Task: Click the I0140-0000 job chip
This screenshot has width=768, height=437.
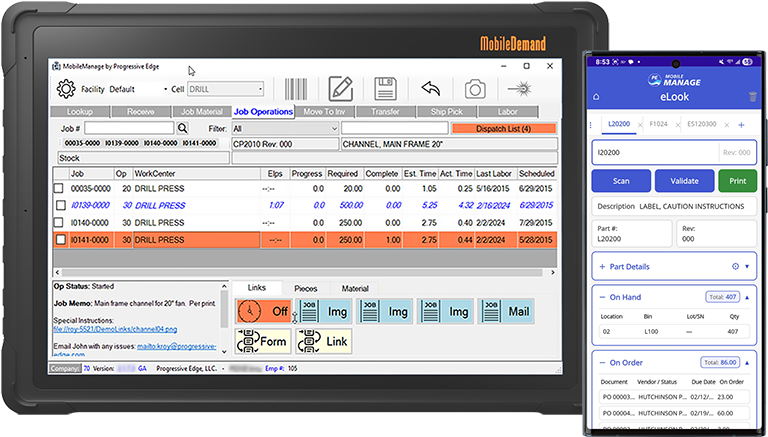Action: (x=161, y=143)
